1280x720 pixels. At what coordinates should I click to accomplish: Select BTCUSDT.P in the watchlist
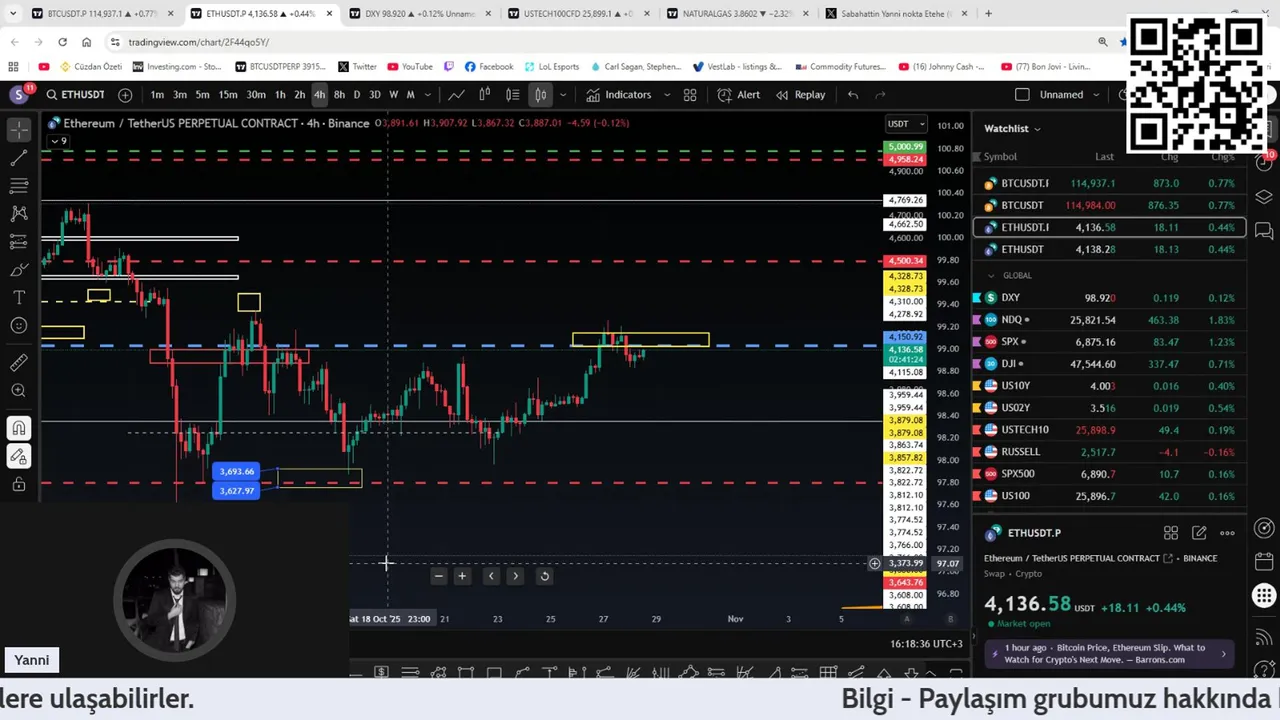1109,183
